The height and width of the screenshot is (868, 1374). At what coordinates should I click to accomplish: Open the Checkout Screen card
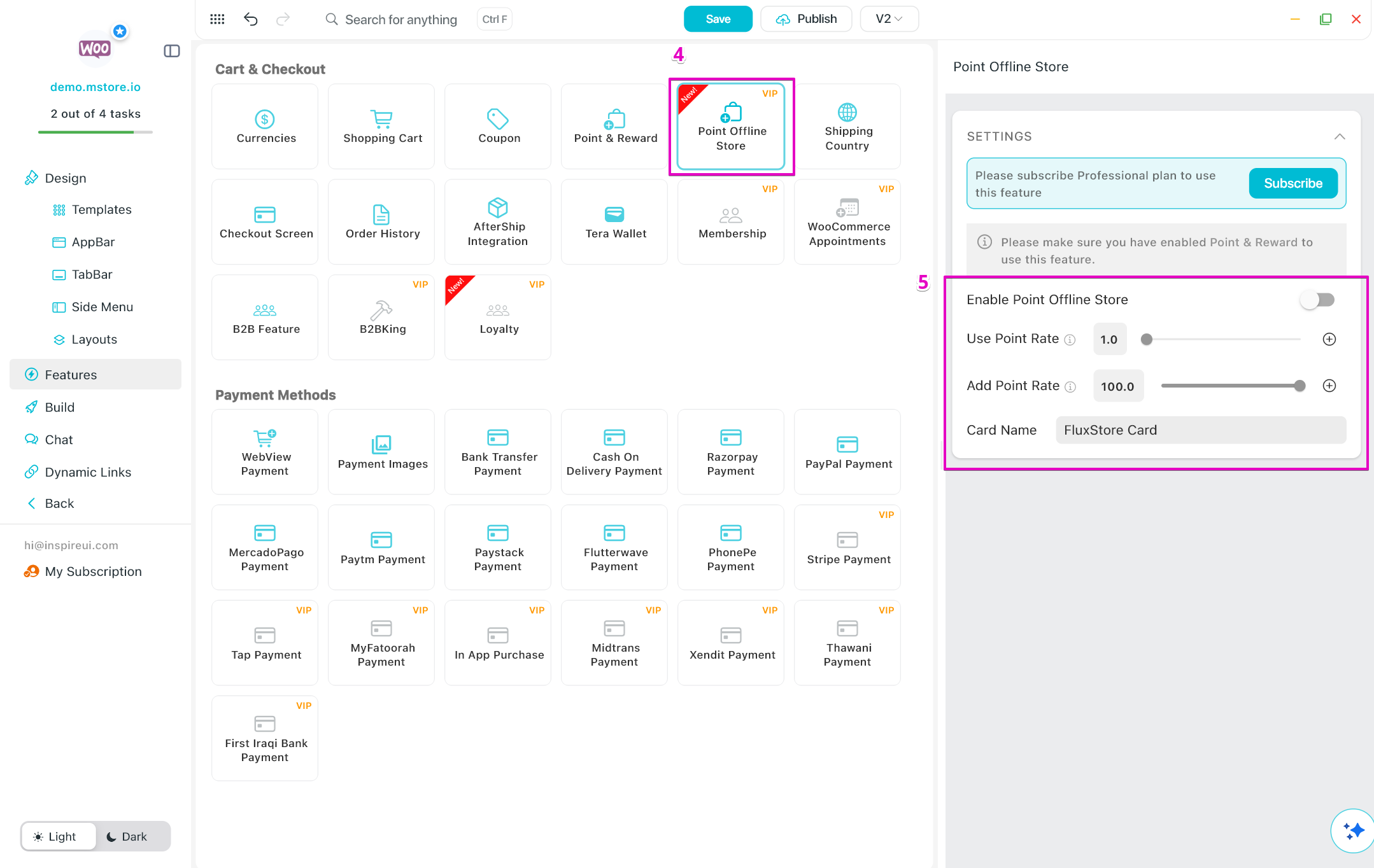coord(265,221)
